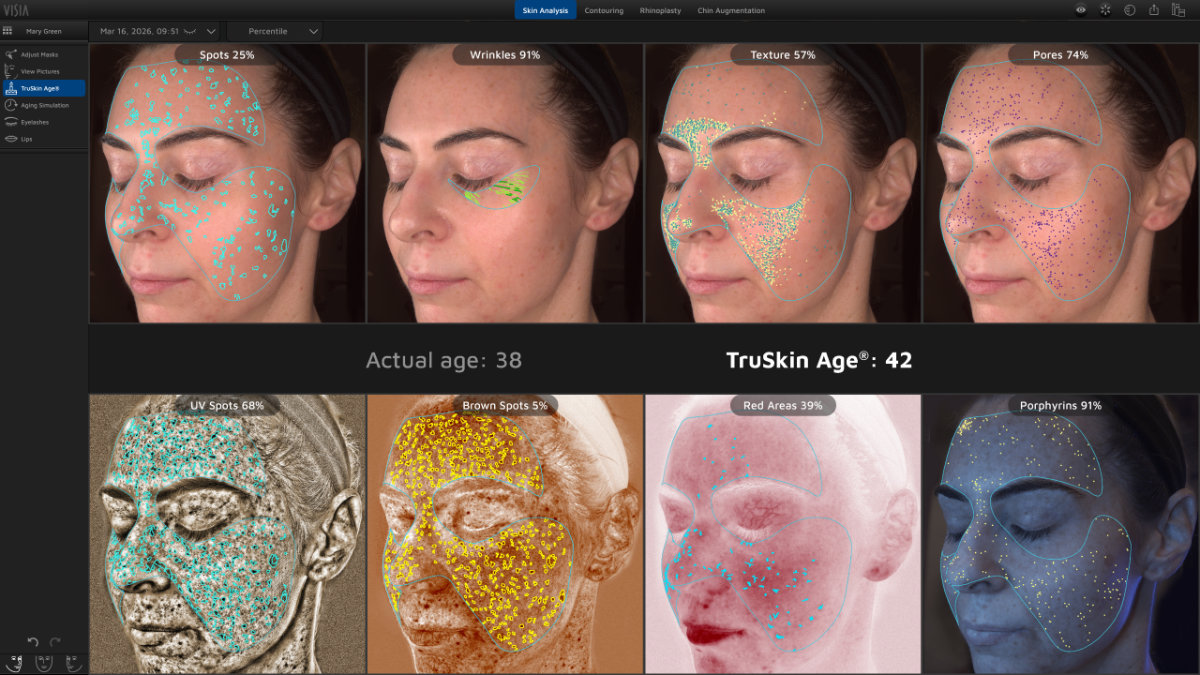Select the TruSkin Age sidebar icon

click(x=10, y=88)
